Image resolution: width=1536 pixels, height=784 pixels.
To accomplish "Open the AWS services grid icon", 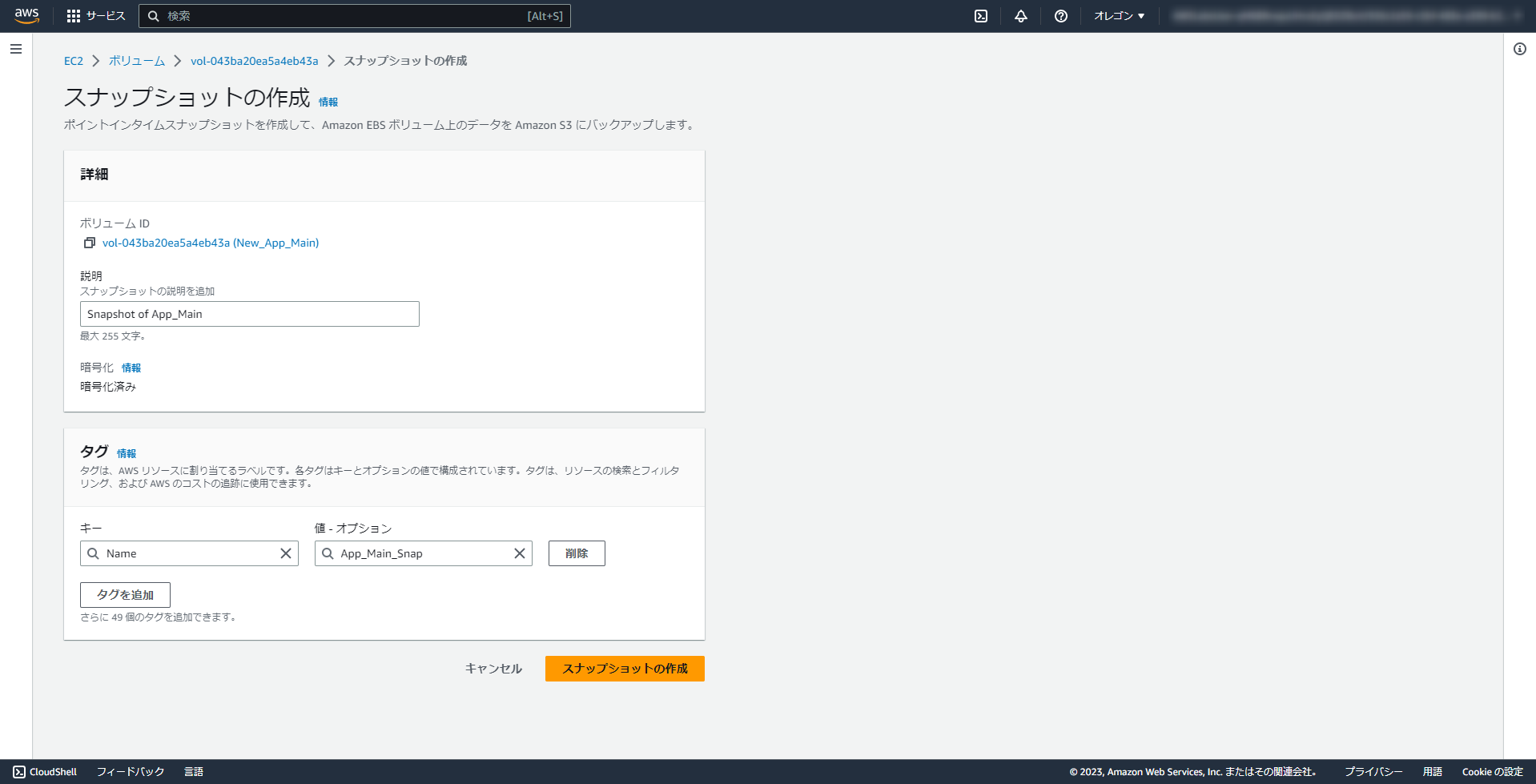I will tap(74, 15).
